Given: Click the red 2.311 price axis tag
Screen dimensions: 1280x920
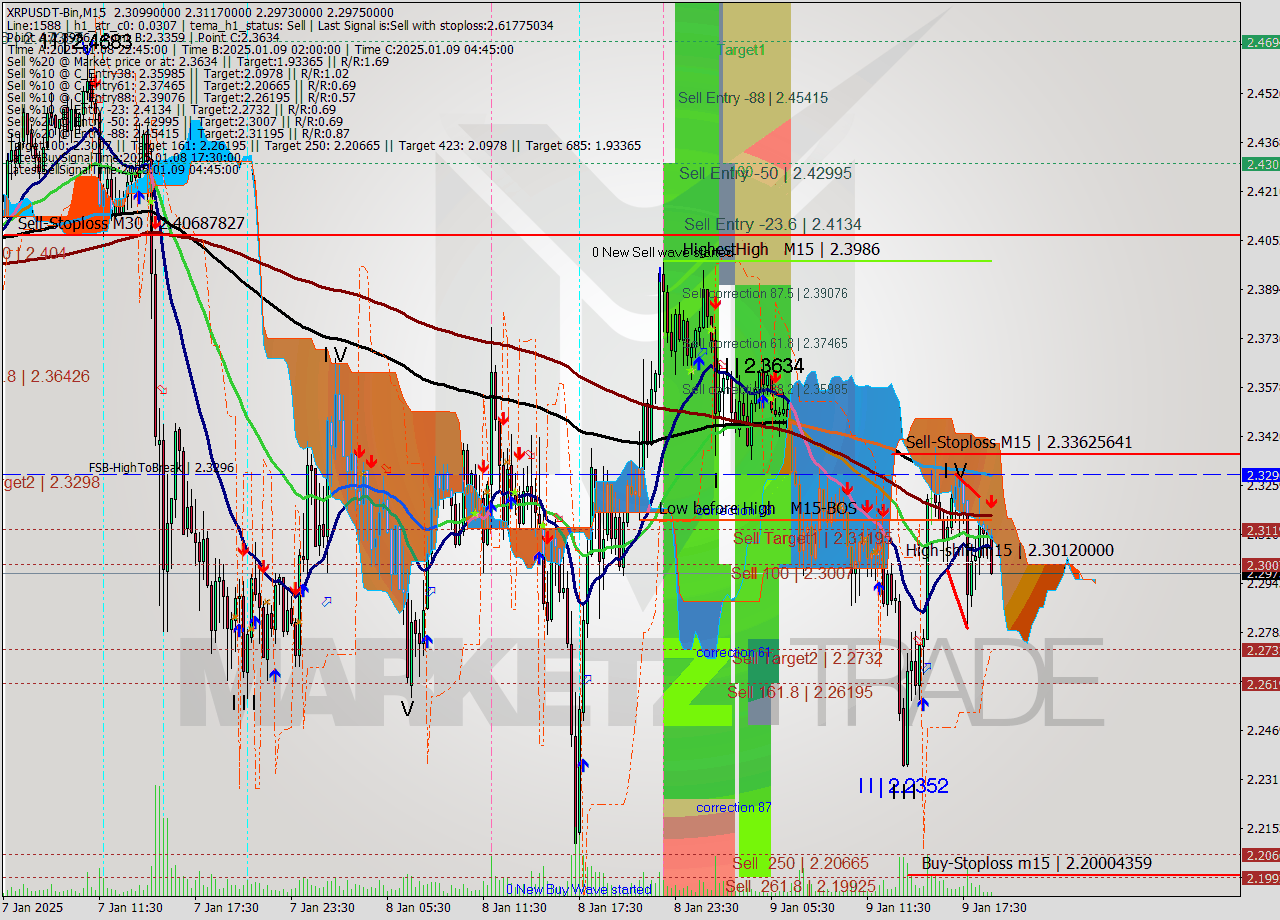Looking at the screenshot, I should (x=1260, y=530).
